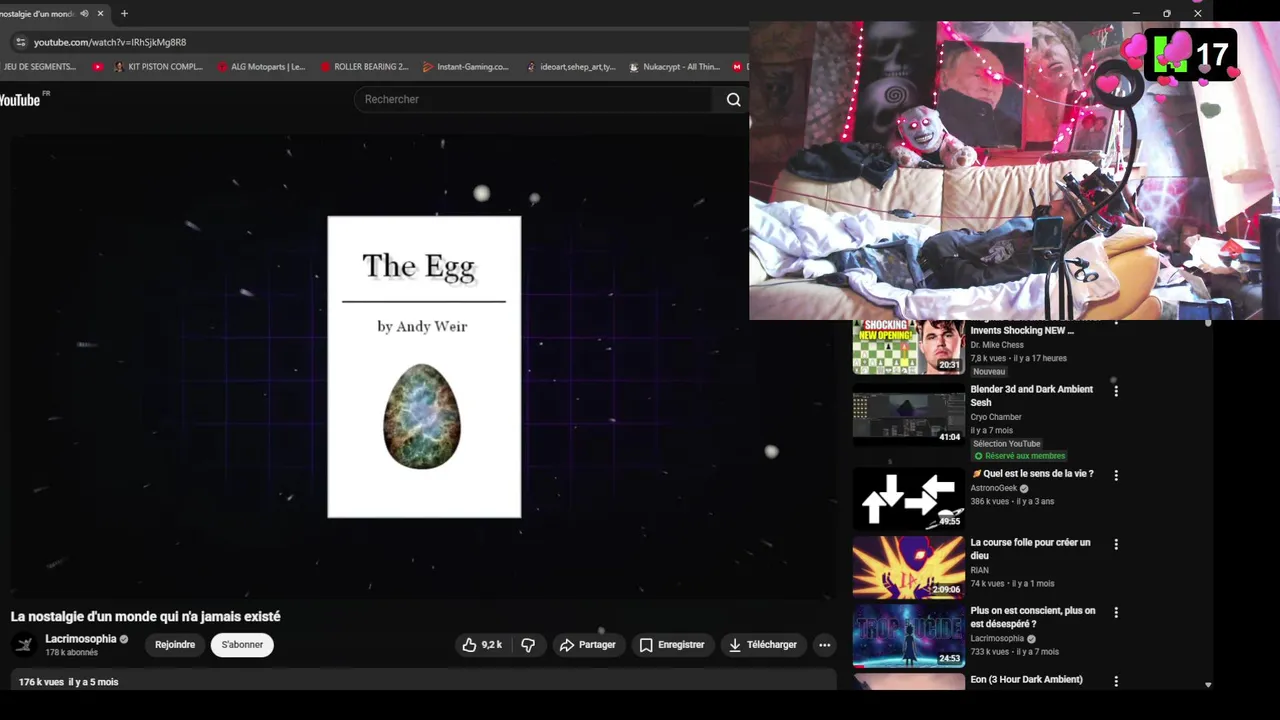
Task: Click the Dr. Mike Chess channel name
Action: click(x=997, y=345)
